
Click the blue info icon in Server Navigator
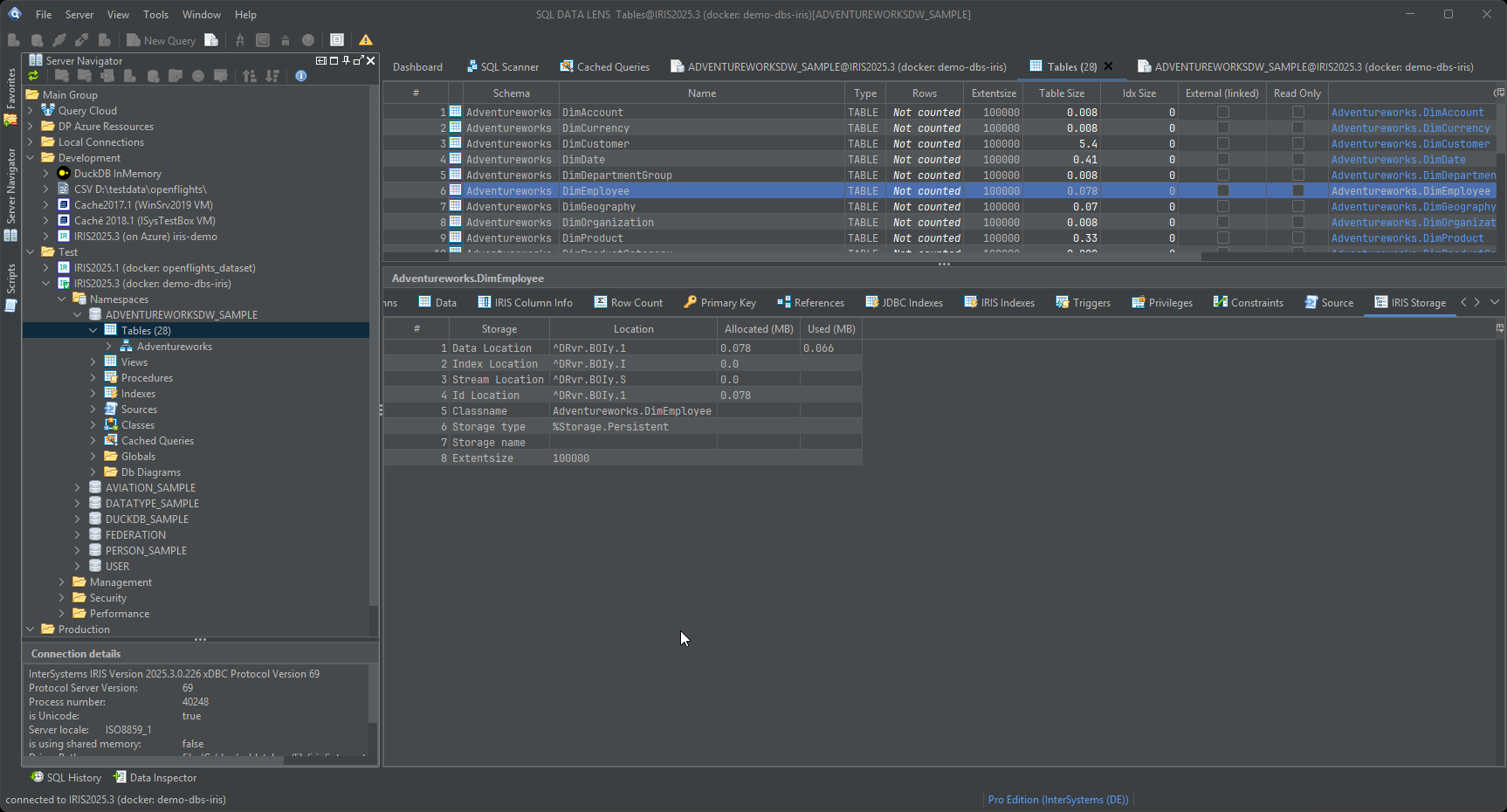(300, 76)
